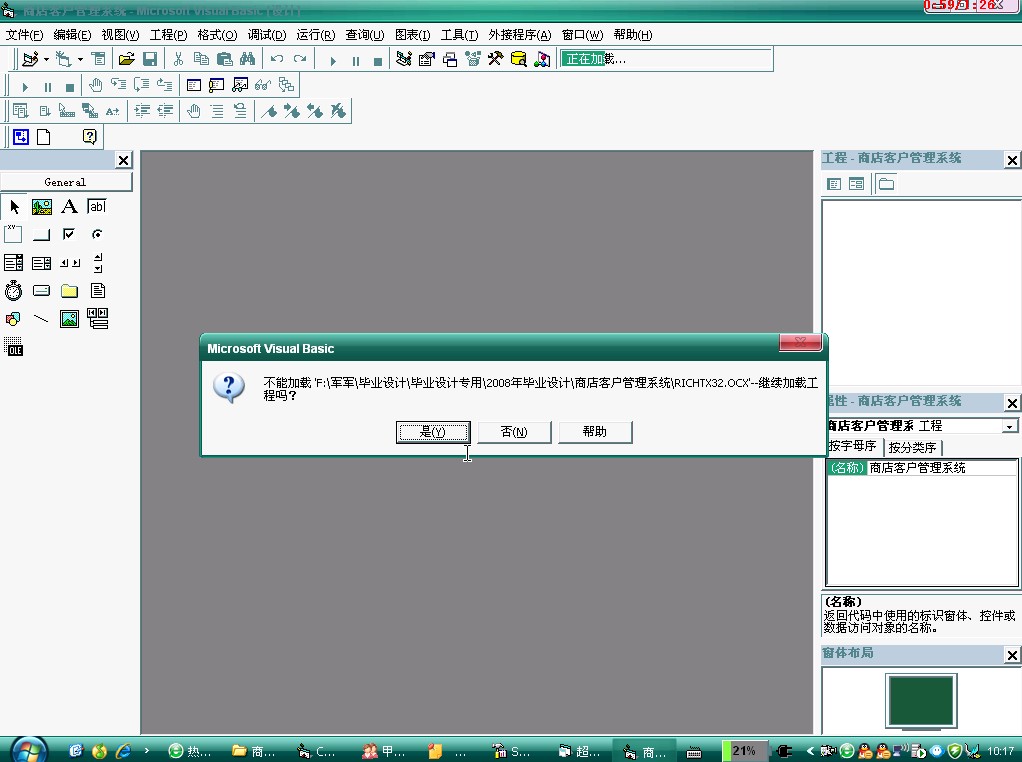Click the End stop square on the Debug toolbar
This screenshot has height=762, width=1022.
tap(70, 87)
